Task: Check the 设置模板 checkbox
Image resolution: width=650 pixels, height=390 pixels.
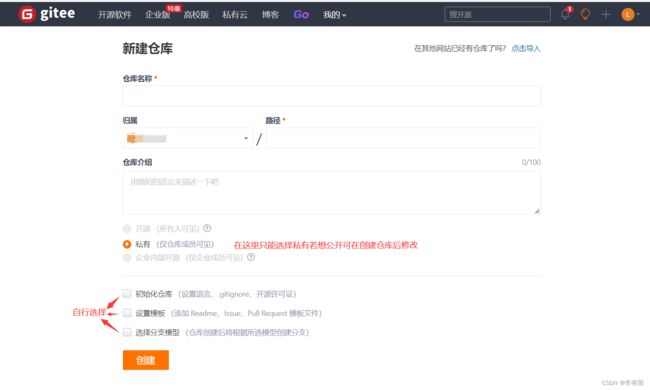Action: pos(127,313)
